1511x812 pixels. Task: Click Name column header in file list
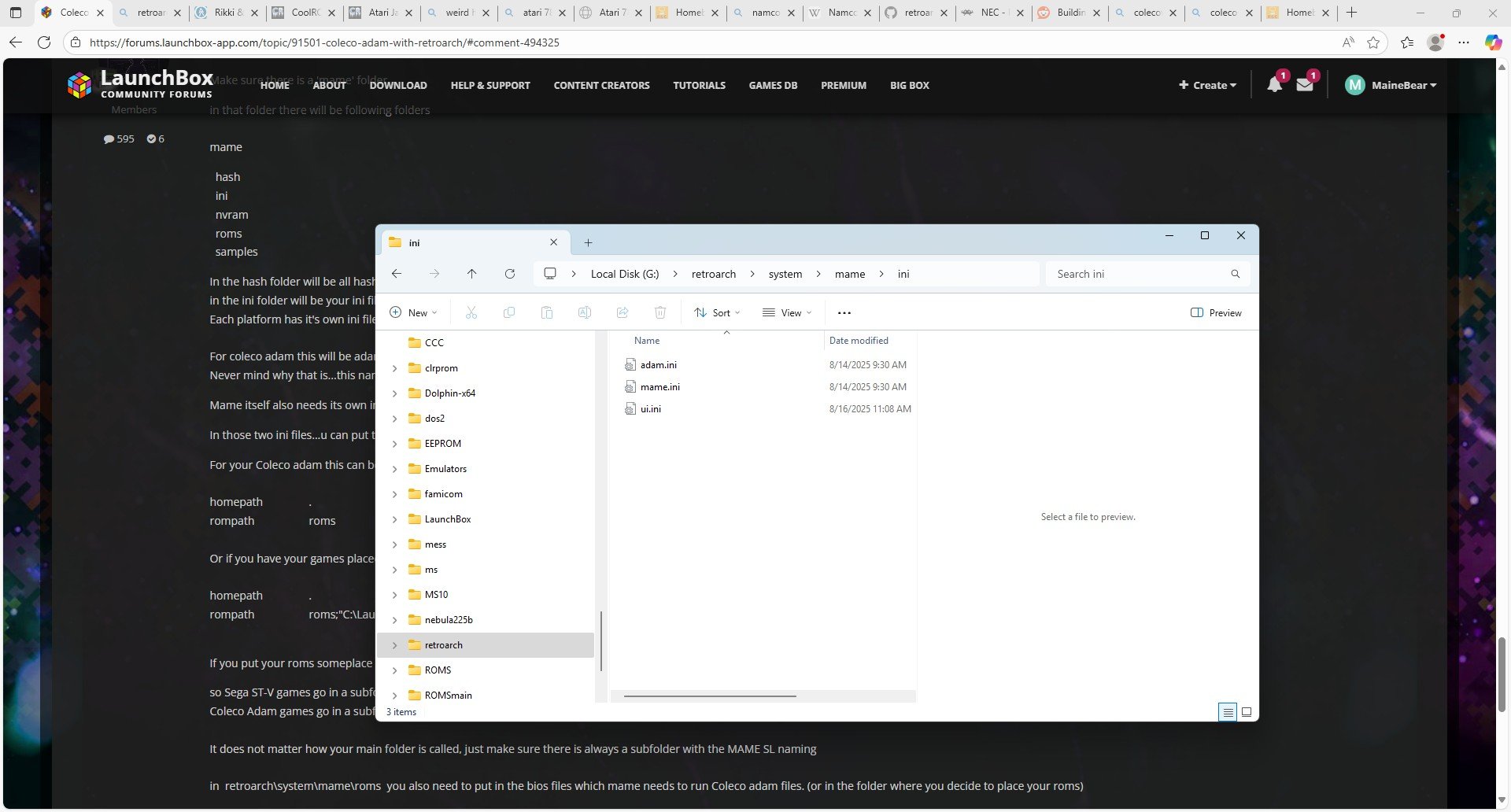click(x=647, y=341)
